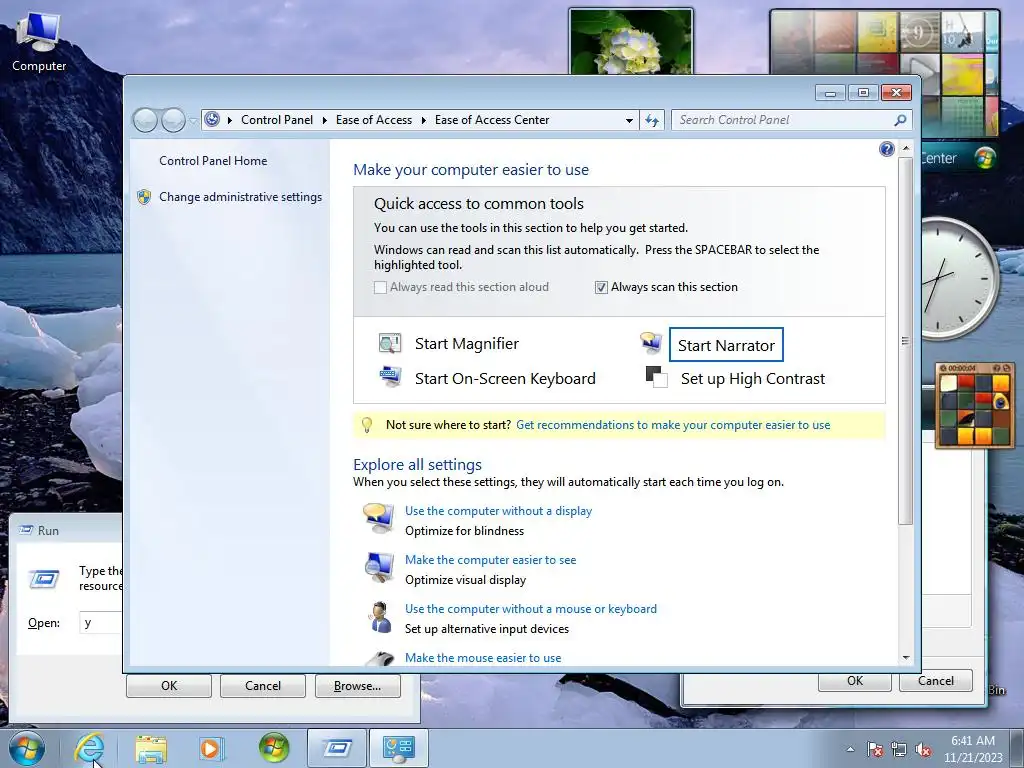
Task: Expand the arrow before Control Panel breadcrumb
Action: [x=230, y=120]
